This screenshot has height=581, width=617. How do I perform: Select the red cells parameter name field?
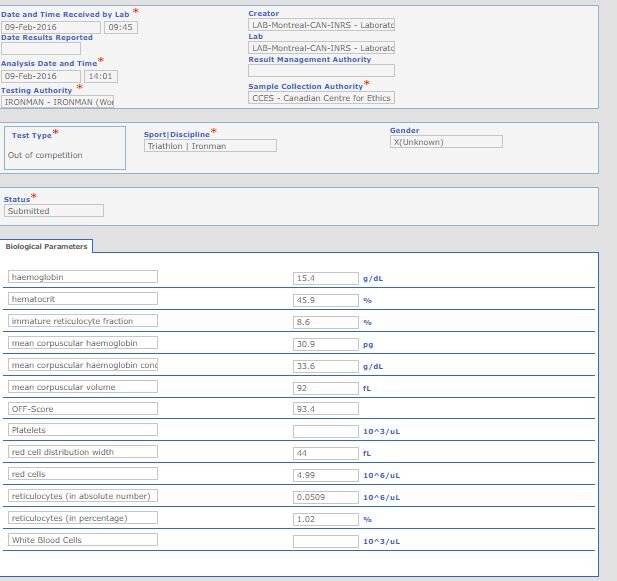[x=83, y=474]
